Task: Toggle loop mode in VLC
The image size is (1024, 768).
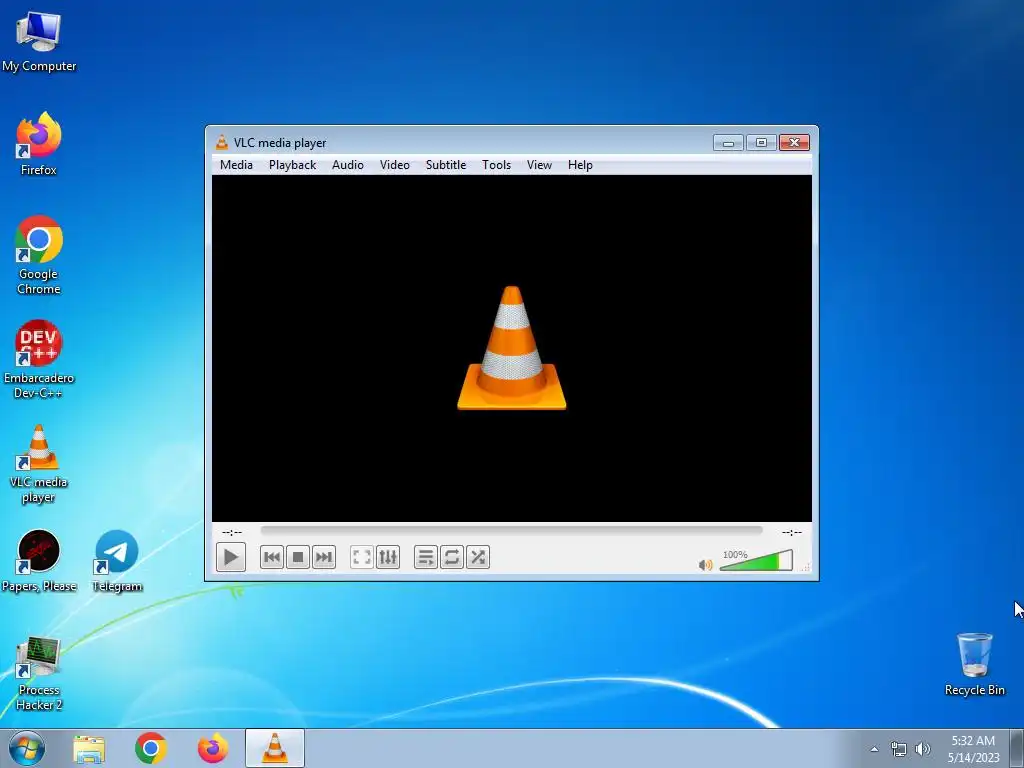Action: click(x=452, y=557)
